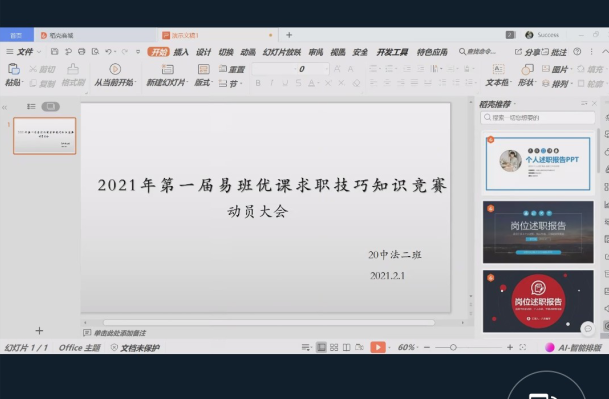Click the 文档未保护 status indicator
Image resolution: width=609 pixels, height=399 pixels.
click(135, 347)
